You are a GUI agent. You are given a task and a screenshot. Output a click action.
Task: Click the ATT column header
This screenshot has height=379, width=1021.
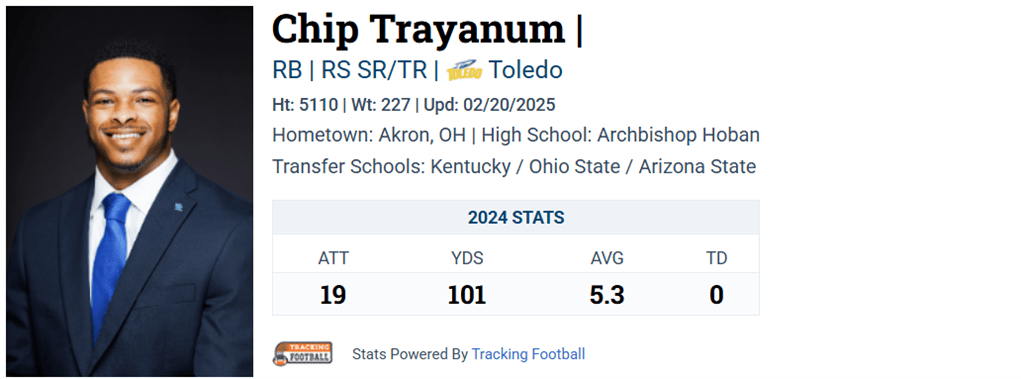pos(333,259)
